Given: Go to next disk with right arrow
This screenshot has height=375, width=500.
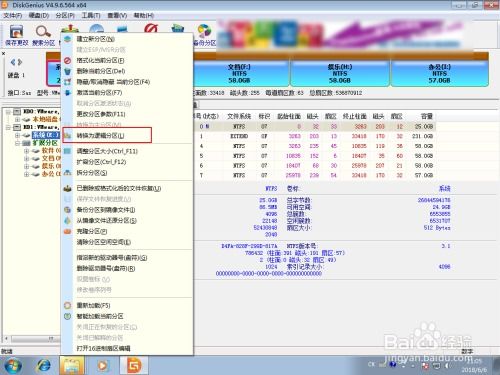Looking at the screenshot, I should [x=20, y=62].
